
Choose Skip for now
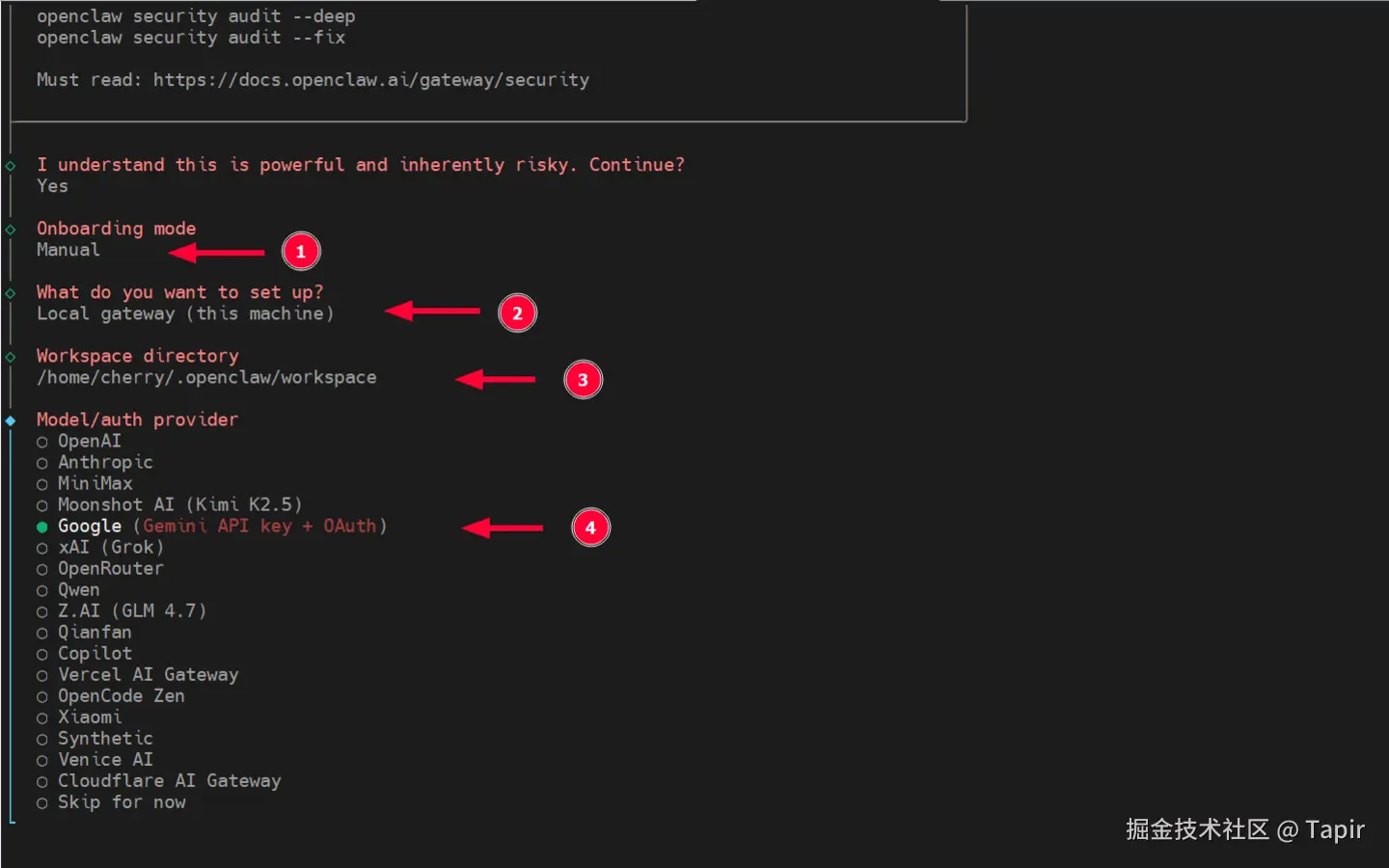[121, 801]
